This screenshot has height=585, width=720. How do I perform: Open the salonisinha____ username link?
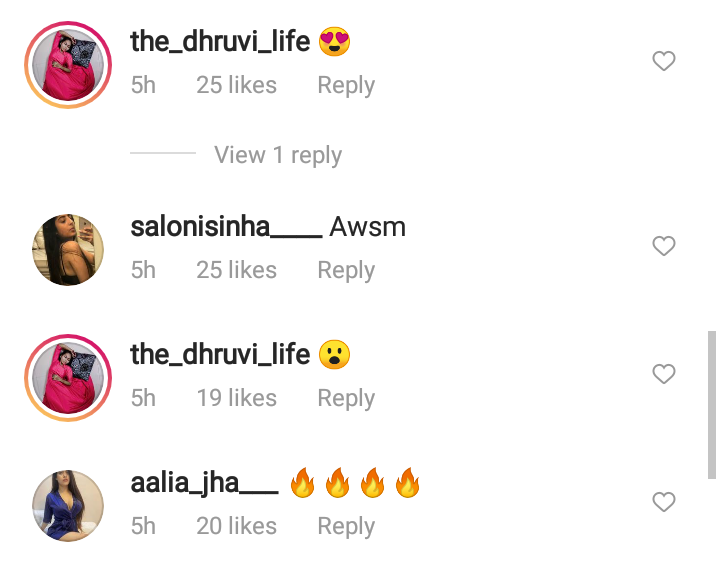tap(226, 227)
